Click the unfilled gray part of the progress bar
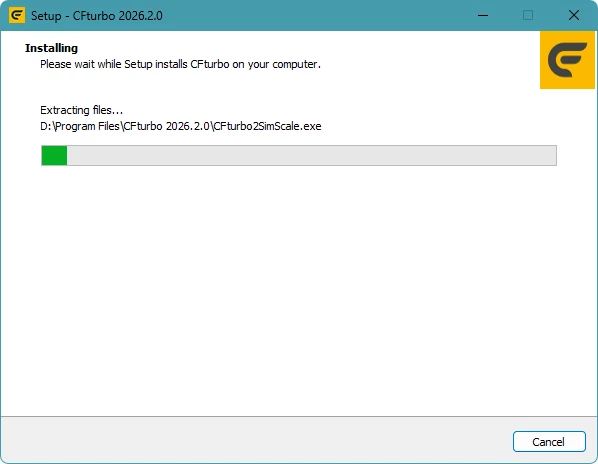The width and height of the screenshot is (598, 464). coord(312,156)
